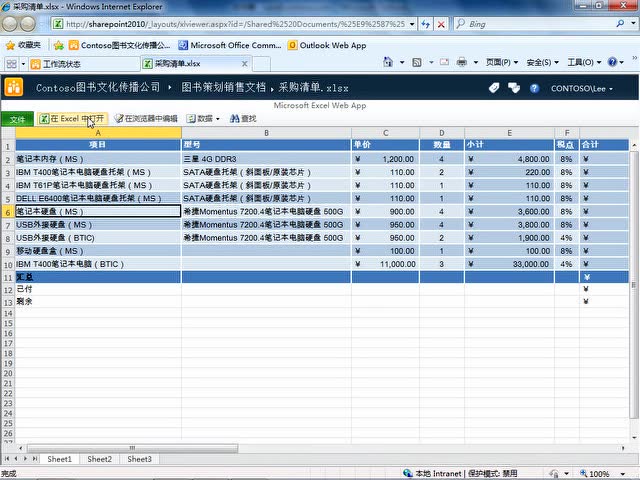Image resolution: width=640 pixels, height=480 pixels.
Task: Open Contoso图书文化传播公... favorites bar link
Action: coord(120,45)
